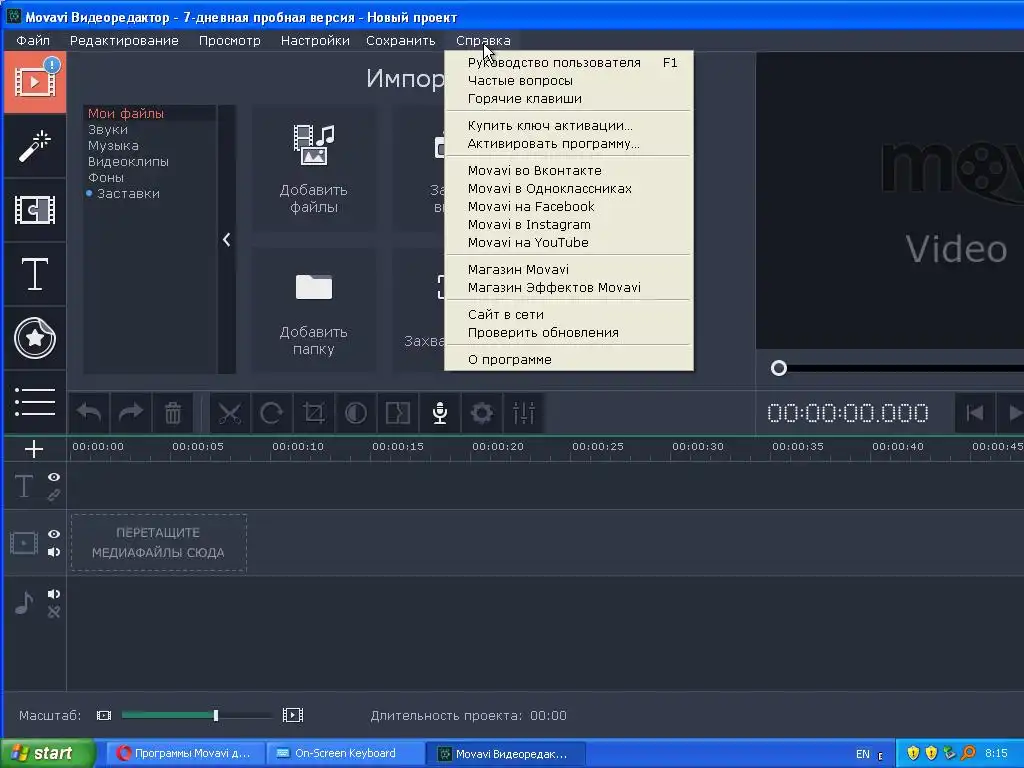Select Movavi на YouTube

coord(569,242)
